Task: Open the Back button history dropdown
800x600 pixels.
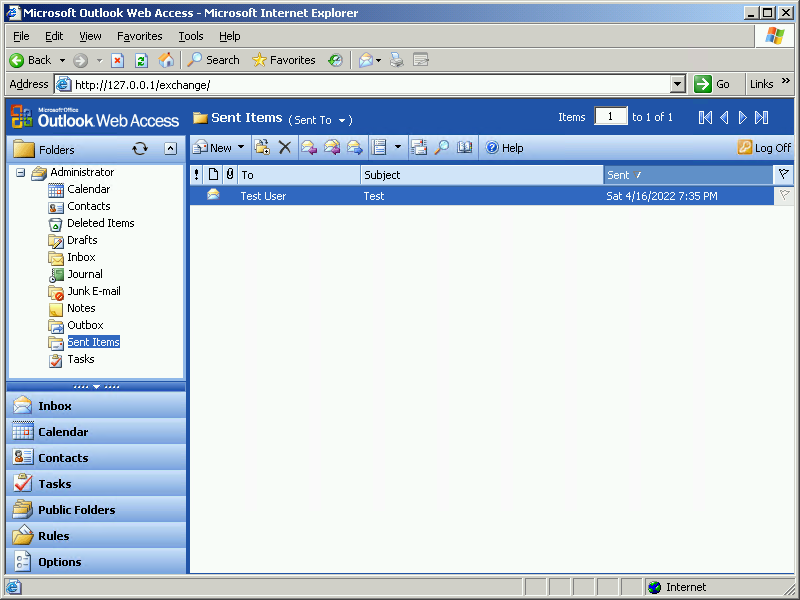Action: point(62,60)
